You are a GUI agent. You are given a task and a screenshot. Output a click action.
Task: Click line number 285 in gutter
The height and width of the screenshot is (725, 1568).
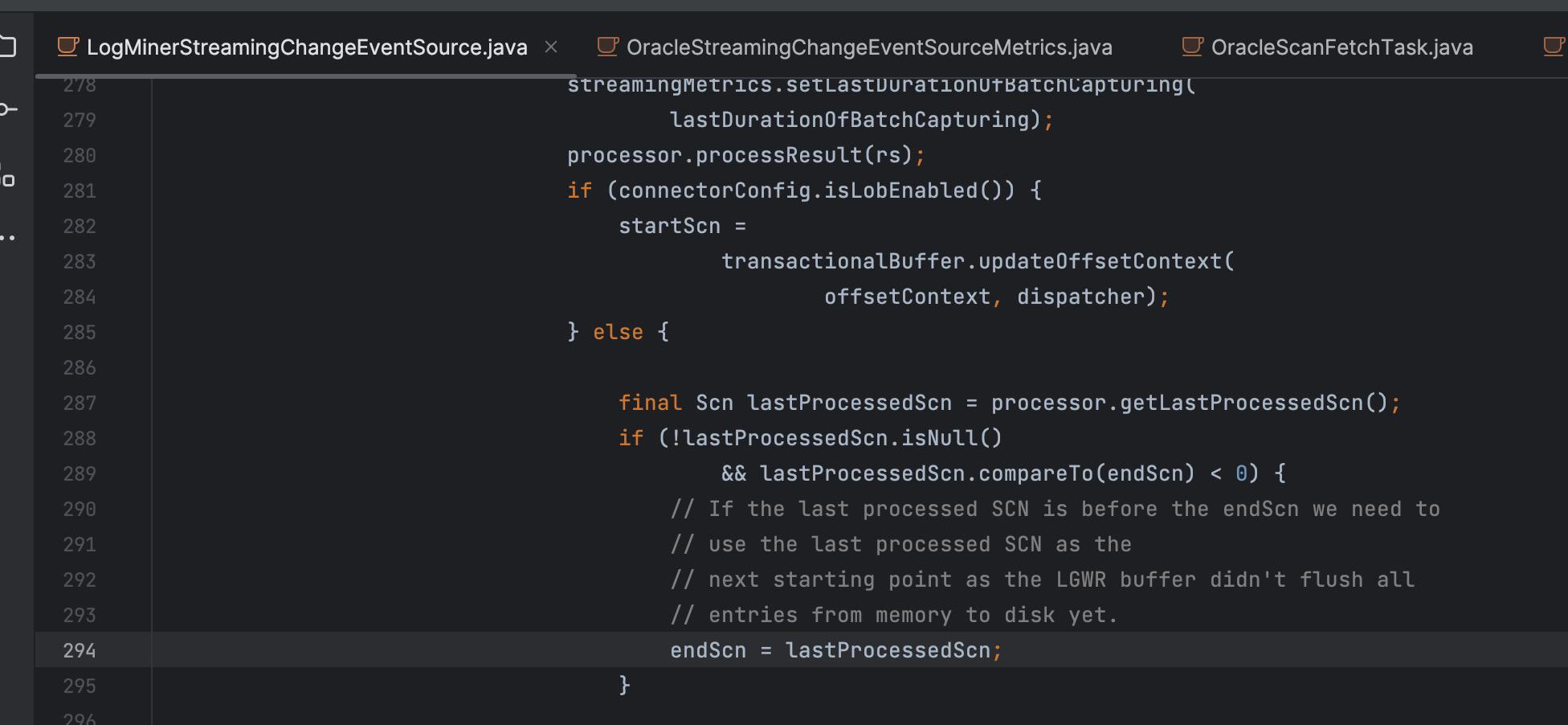(x=80, y=332)
